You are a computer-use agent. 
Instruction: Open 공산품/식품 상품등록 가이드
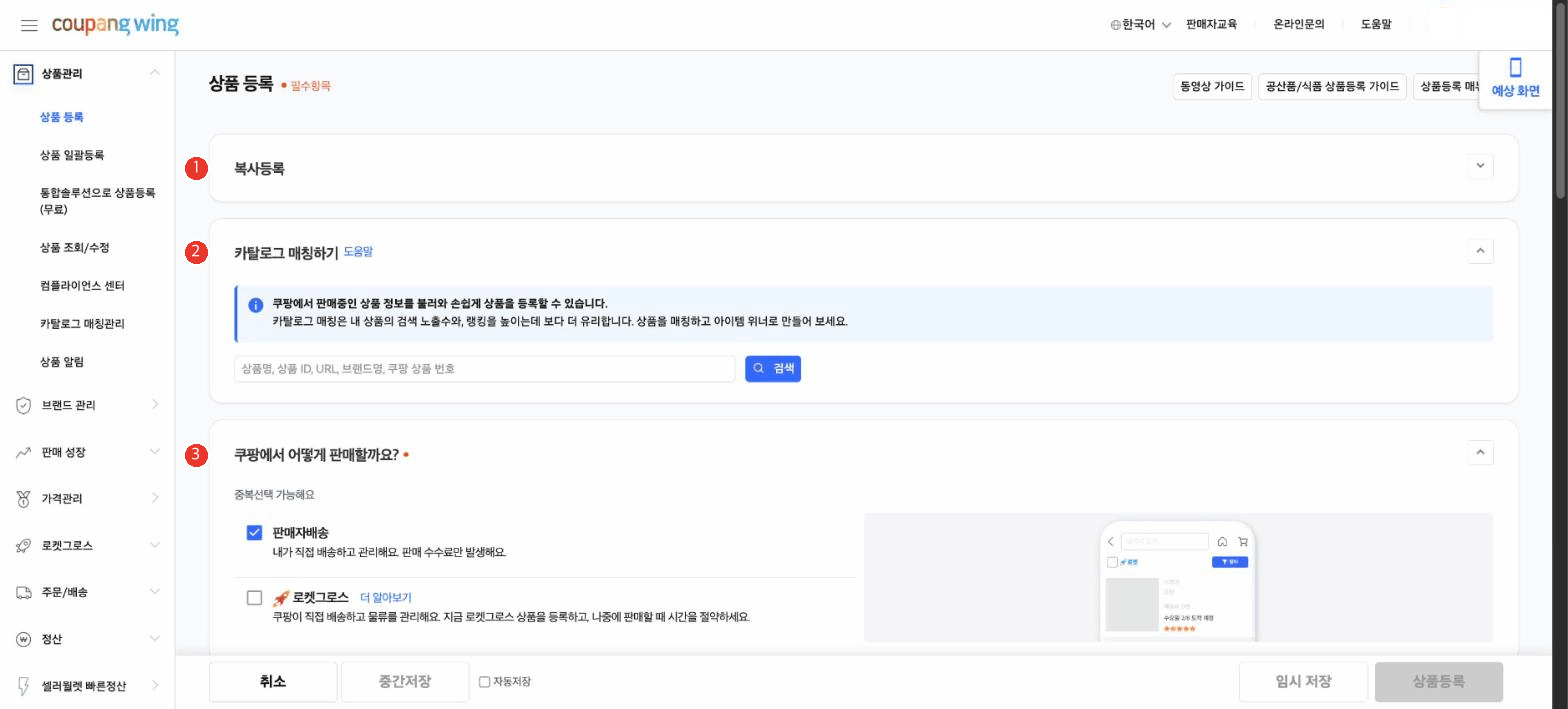1332,87
